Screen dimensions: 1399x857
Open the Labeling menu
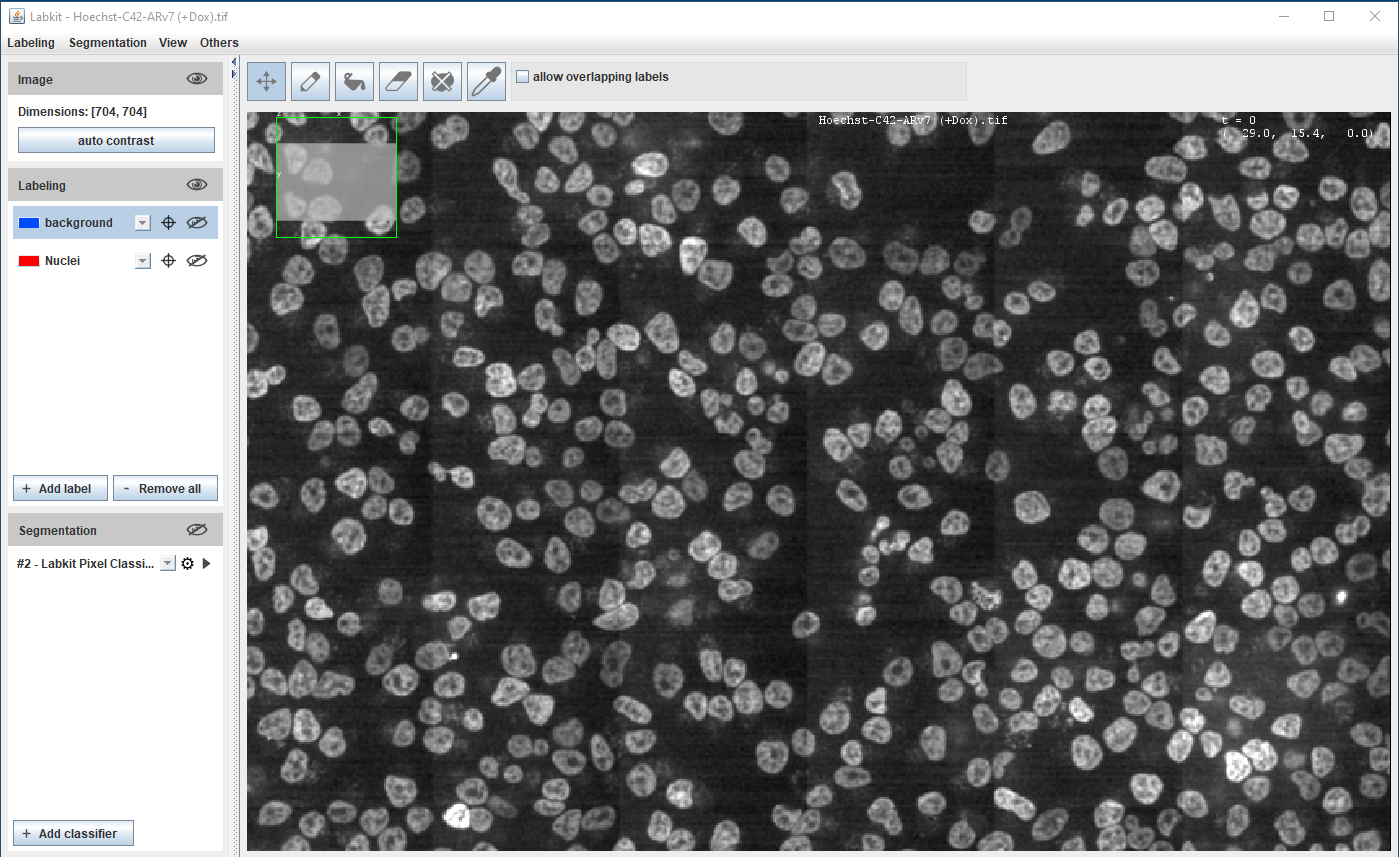click(x=31, y=43)
